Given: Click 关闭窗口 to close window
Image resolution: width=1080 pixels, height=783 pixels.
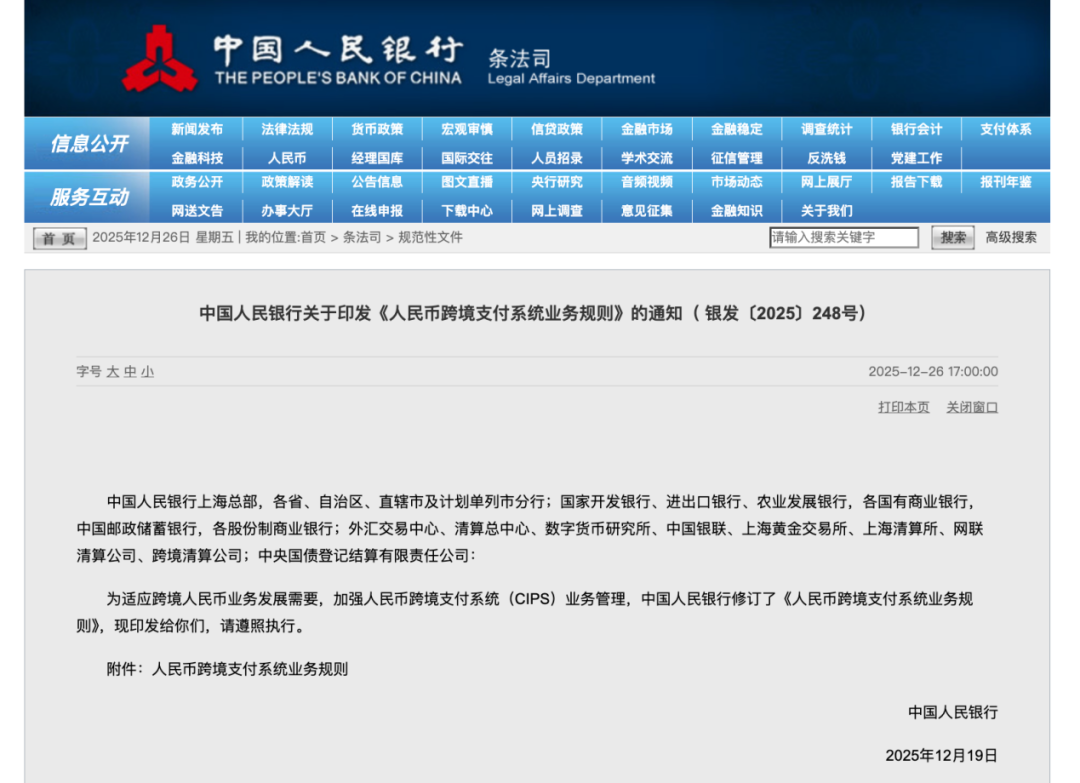Looking at the screenshot, I should (972, 408).
